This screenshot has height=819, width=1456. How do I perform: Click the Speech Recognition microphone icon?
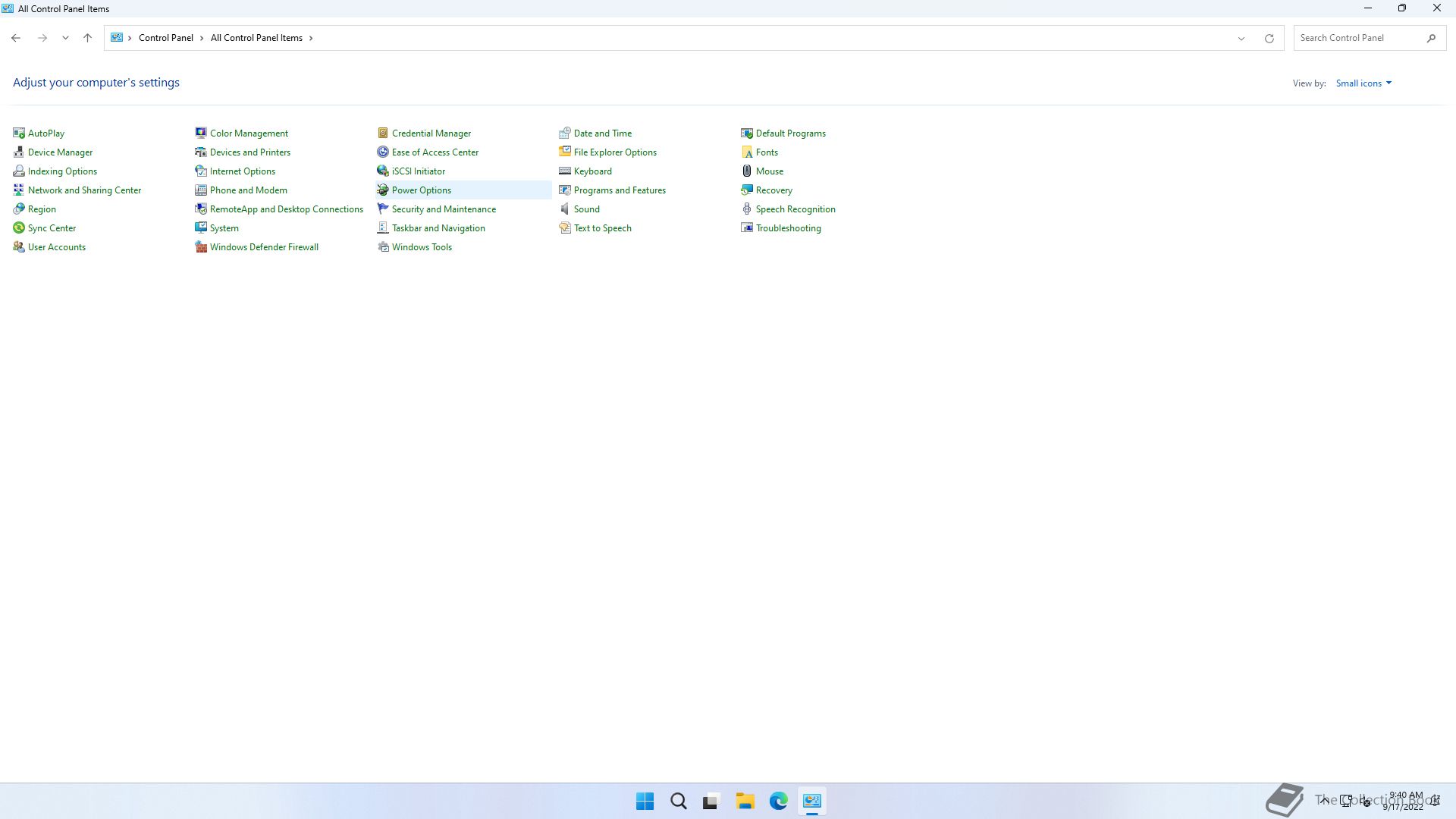pyautogui.click(x=747, y=209)
